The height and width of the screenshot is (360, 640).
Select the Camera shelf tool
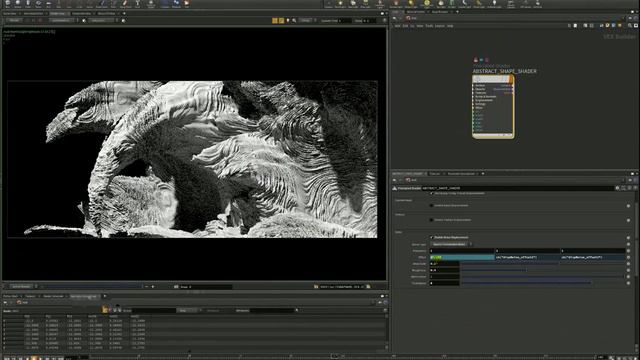[x=328, y=4]
